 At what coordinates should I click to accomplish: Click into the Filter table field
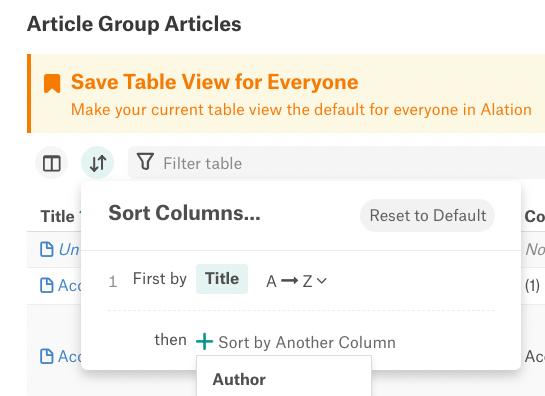336,163
